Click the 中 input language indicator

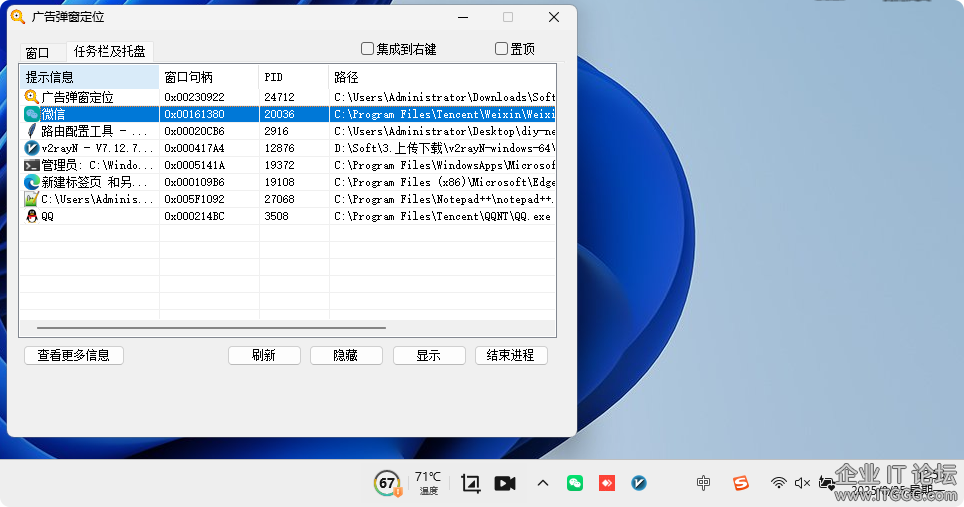coord(703,483)
